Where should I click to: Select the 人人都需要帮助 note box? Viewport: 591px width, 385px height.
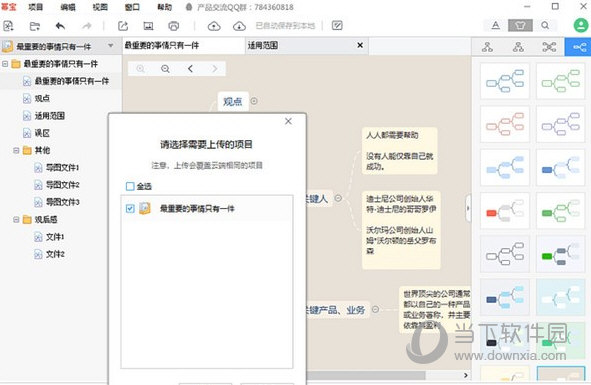pyautogui.click(x=400, y=151)
